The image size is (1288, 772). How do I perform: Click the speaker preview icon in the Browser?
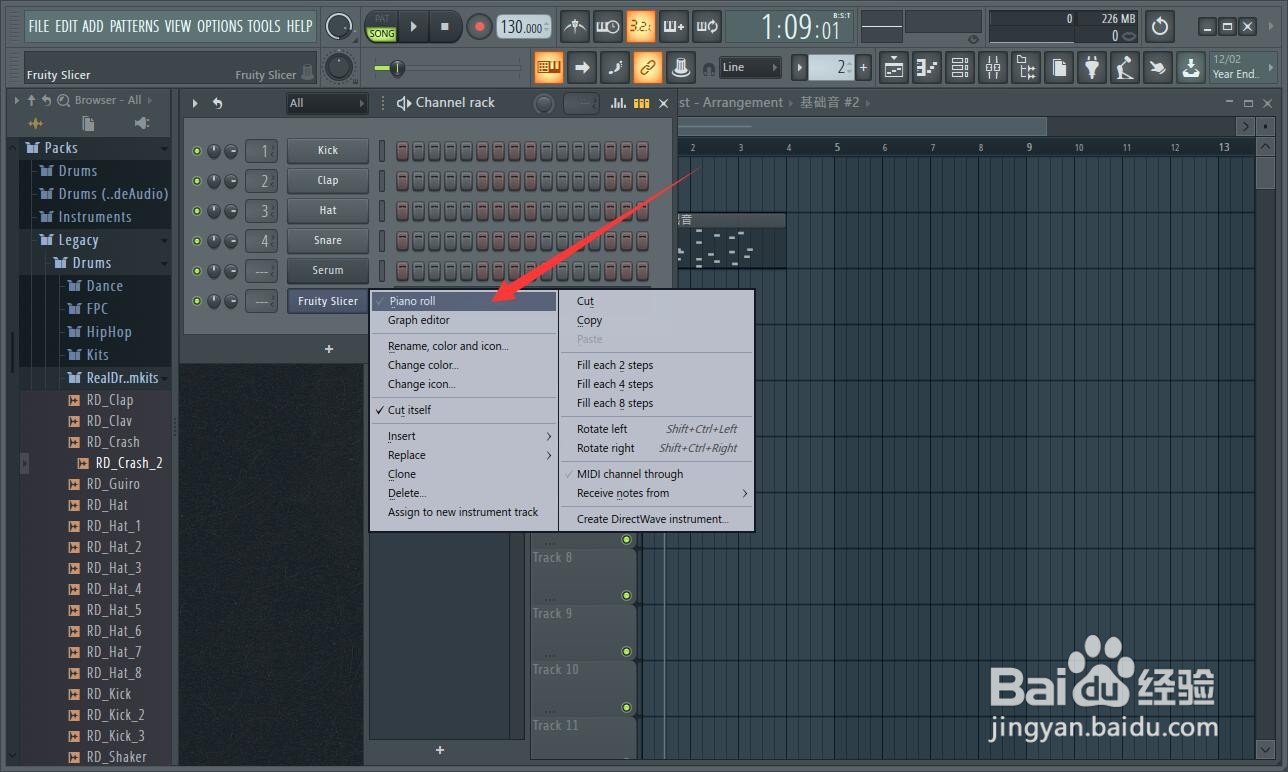coord(142,123)
